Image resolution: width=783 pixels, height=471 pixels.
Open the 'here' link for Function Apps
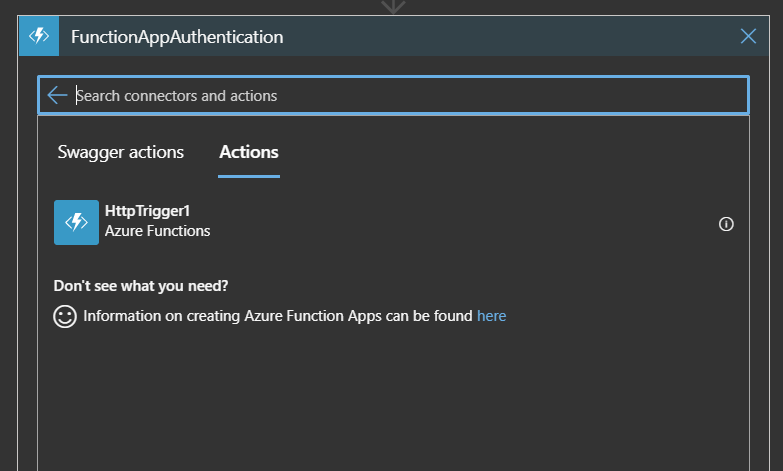click(x=491, y=316)
